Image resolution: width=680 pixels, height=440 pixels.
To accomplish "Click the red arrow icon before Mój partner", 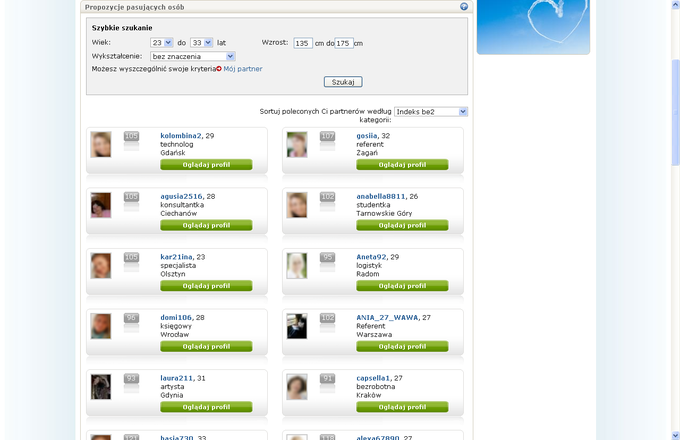I will (219, 68).
